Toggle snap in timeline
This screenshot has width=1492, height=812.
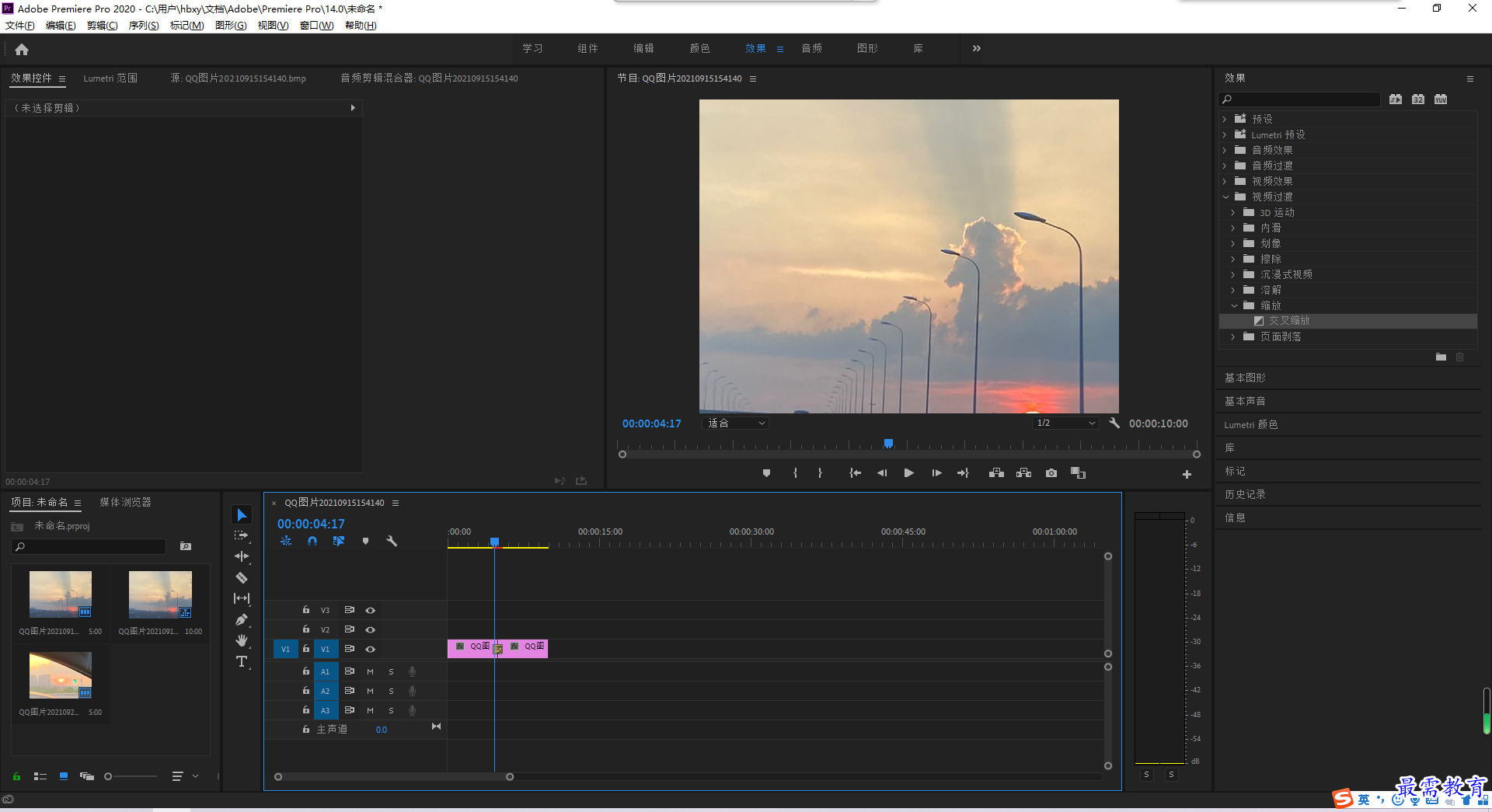pyautogui.click(x=312, y=541)
